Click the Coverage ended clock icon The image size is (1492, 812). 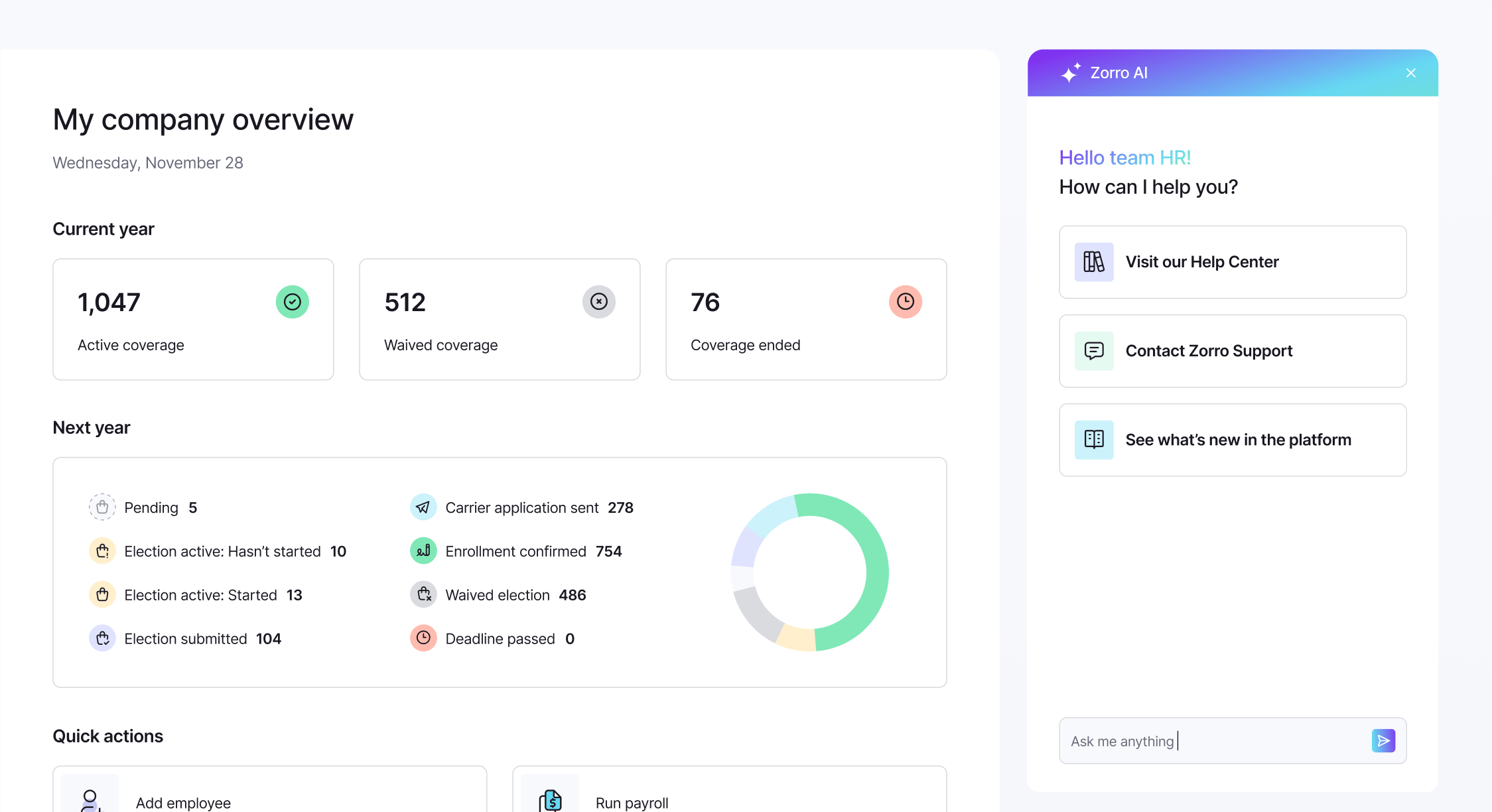(x=905, y=302)
